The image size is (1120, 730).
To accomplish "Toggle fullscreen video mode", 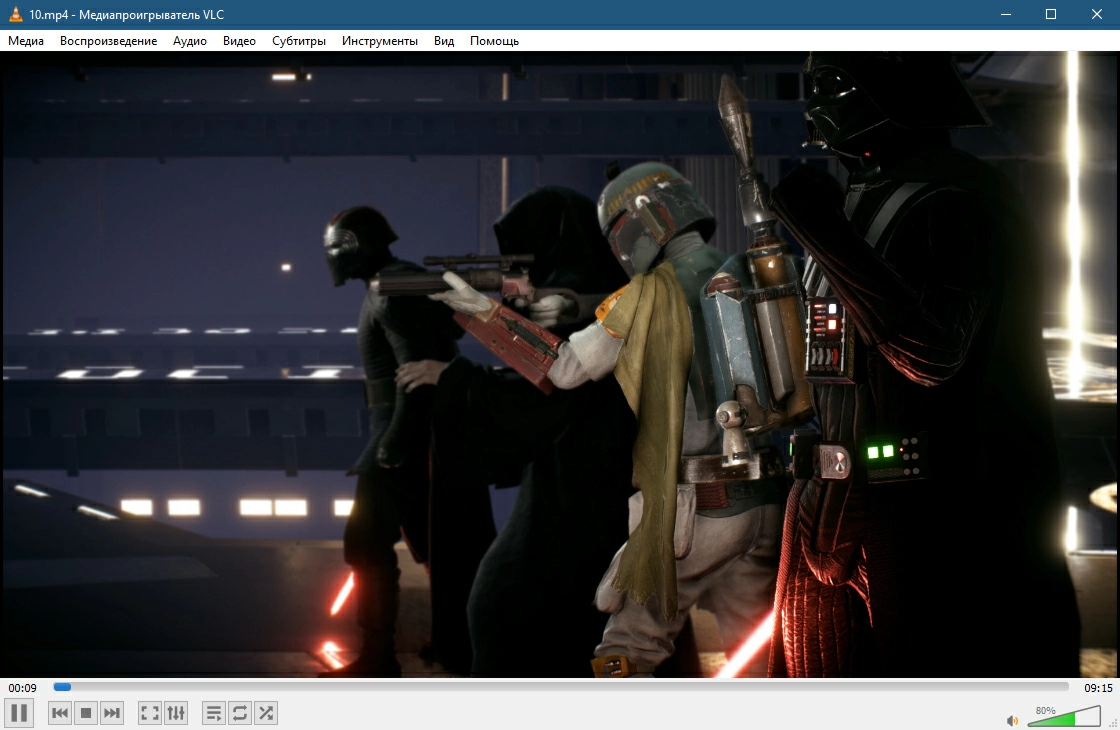I will pos(149,713).
